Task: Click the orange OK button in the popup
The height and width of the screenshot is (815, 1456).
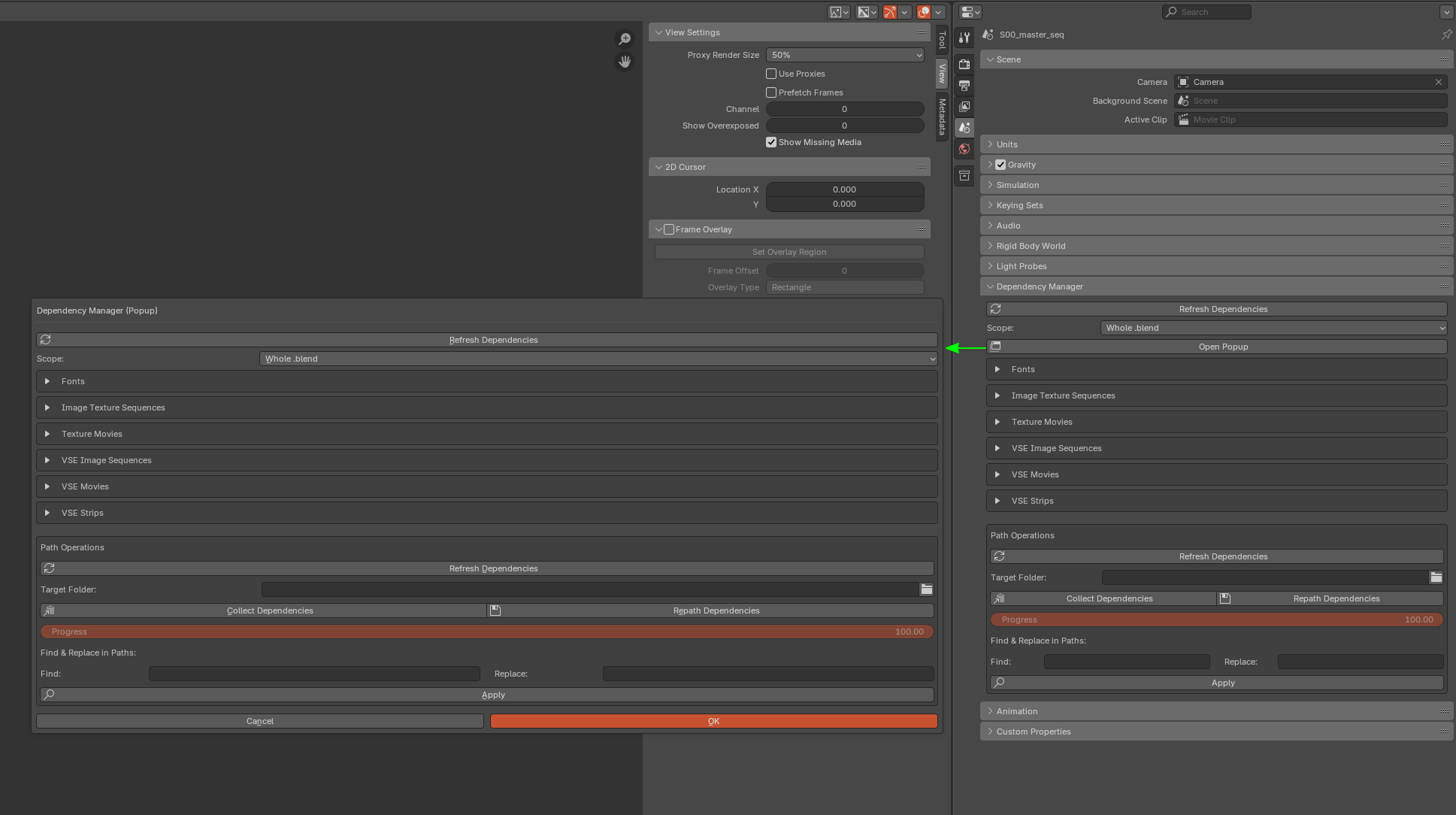Action: click(713, 721)
